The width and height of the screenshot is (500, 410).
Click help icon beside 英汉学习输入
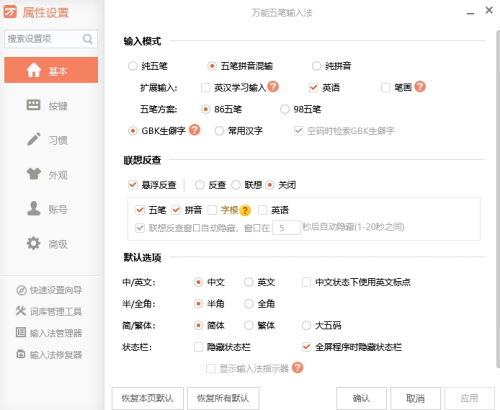pos(273,87)
